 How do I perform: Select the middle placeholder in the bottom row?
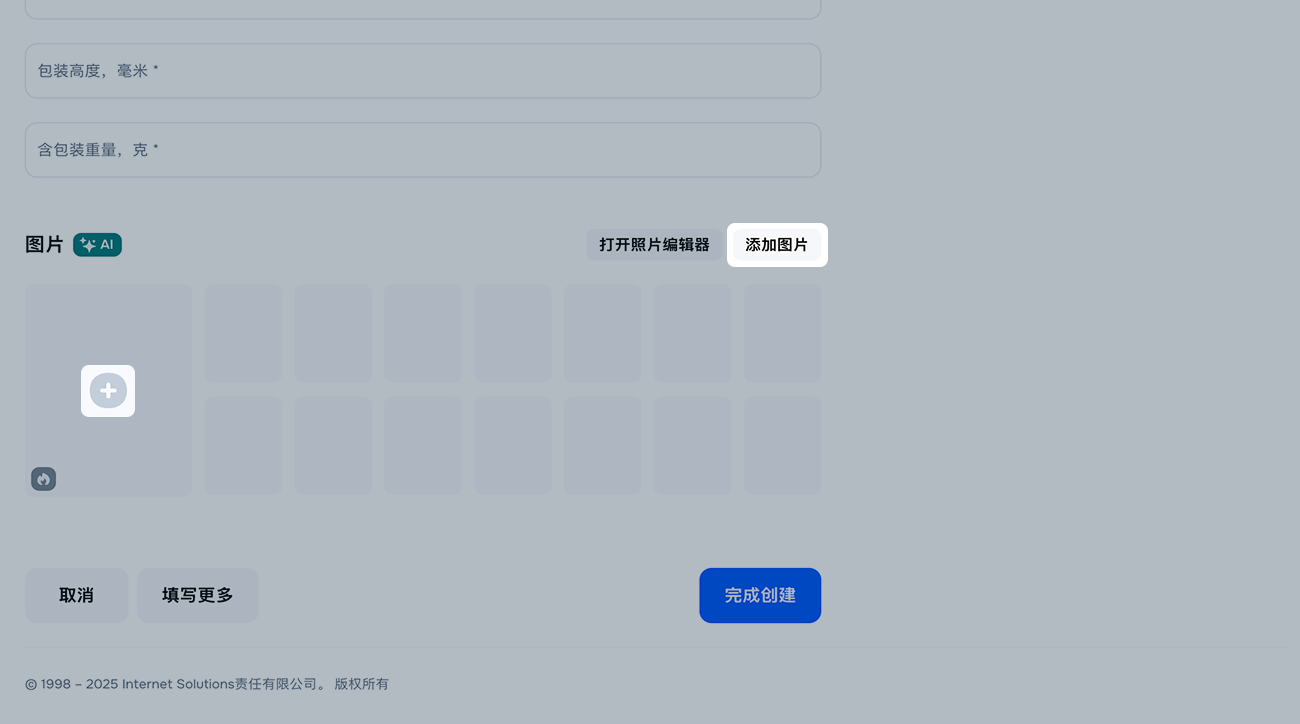(x=513, y=445)
